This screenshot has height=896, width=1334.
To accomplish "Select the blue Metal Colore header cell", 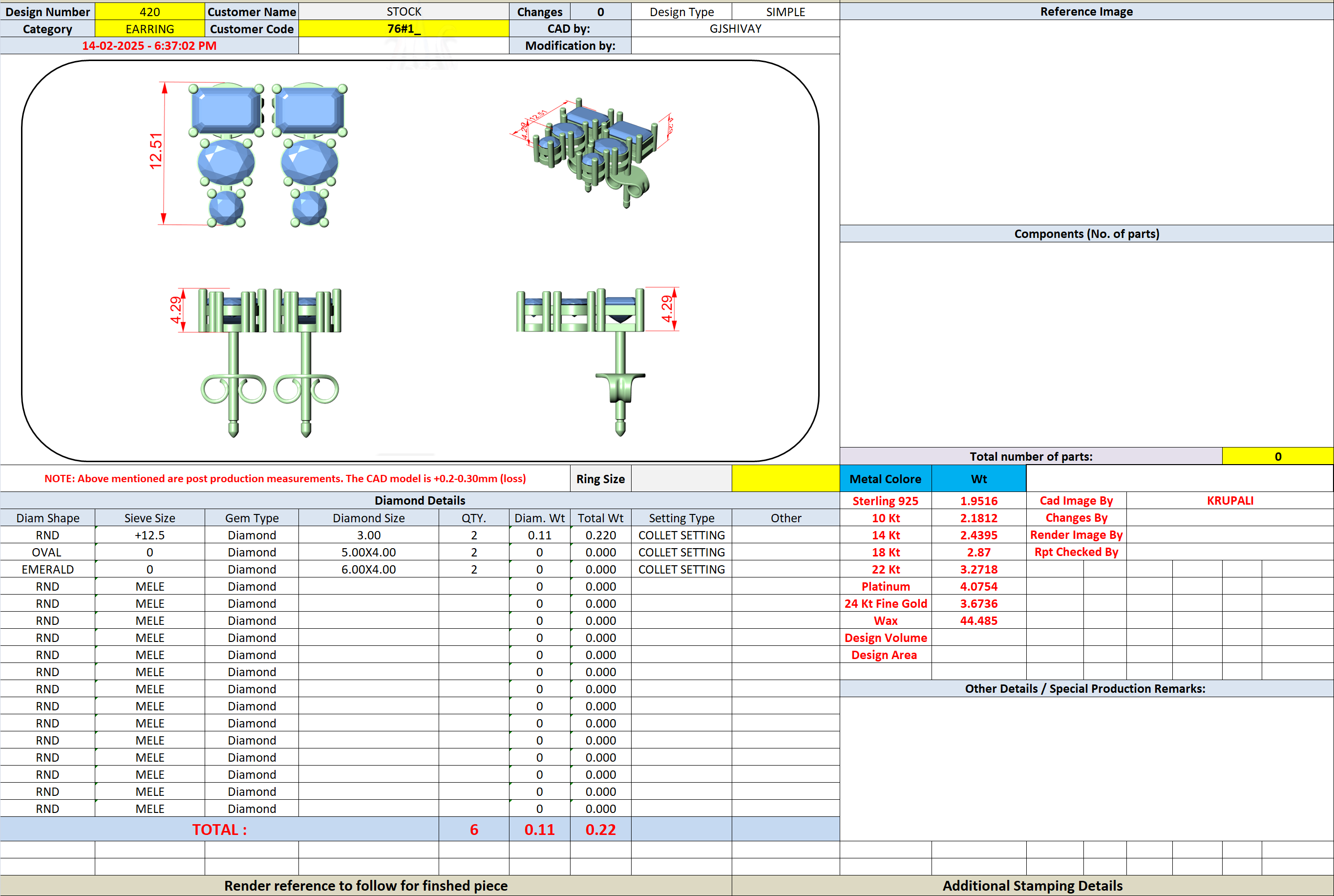I will (x=885, y=479).
